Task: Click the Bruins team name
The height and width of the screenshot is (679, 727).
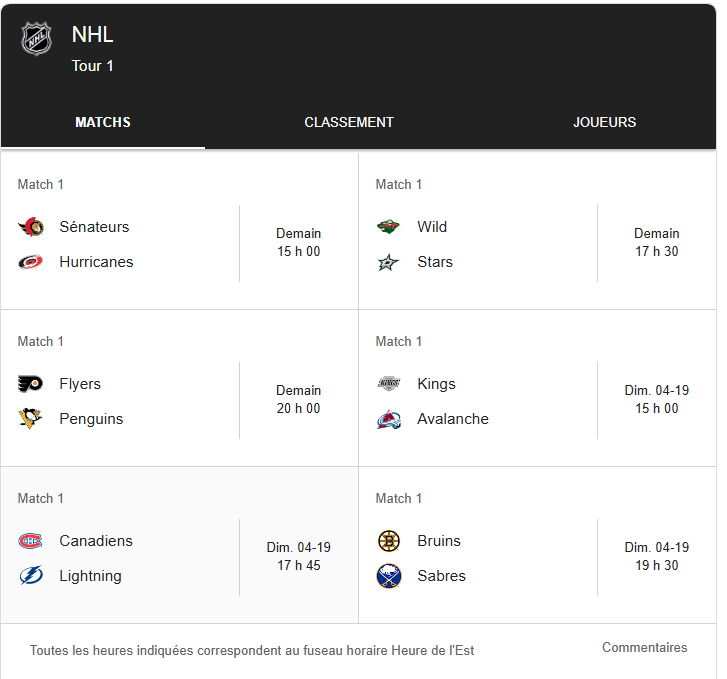Action: pos(439,541)
